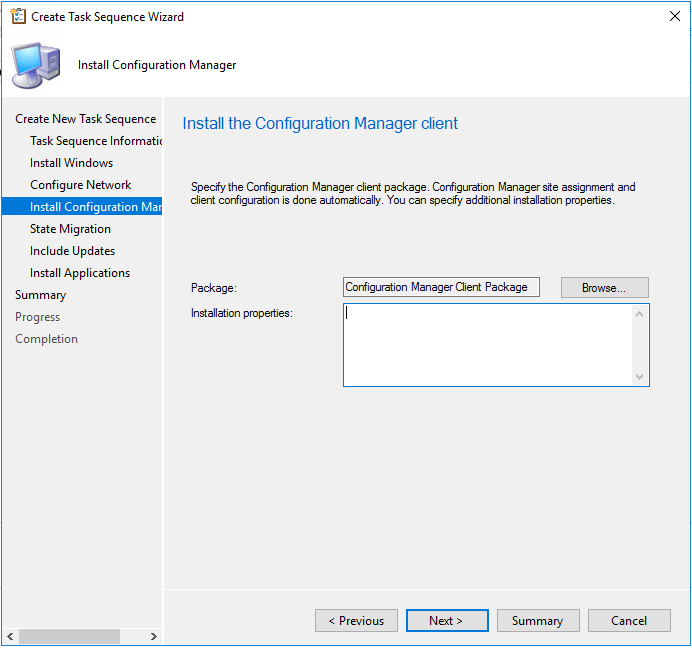692x648 pixels.
Task: Open the Include Updates step
Action: click(x=72, y=251)
